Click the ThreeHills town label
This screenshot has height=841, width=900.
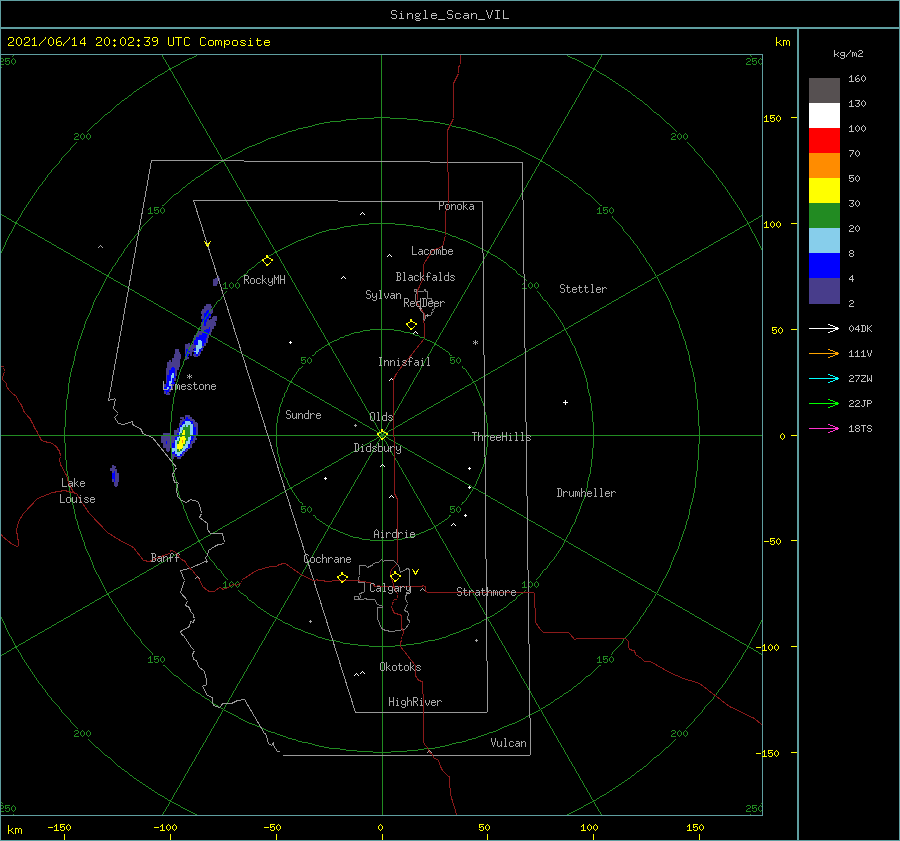click(x=502, y=437)
